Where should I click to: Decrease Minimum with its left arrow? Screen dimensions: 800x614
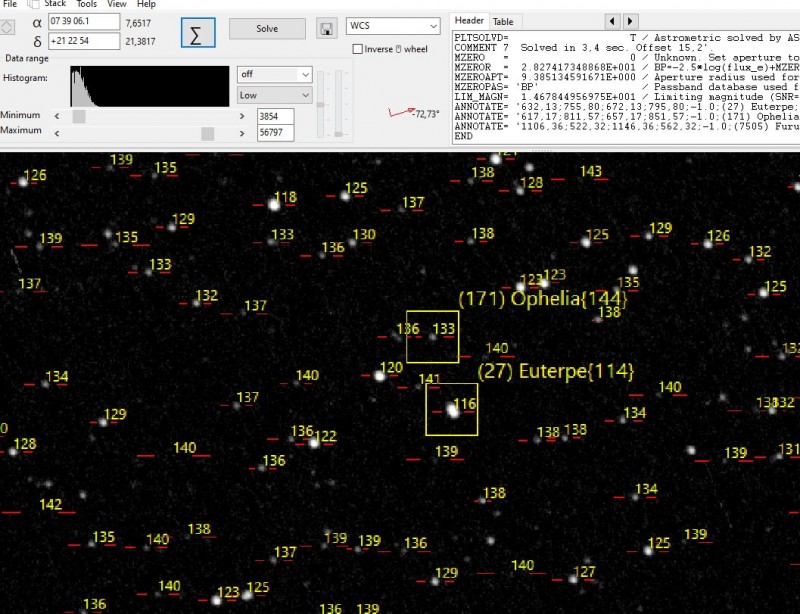(x=57, y=116)
